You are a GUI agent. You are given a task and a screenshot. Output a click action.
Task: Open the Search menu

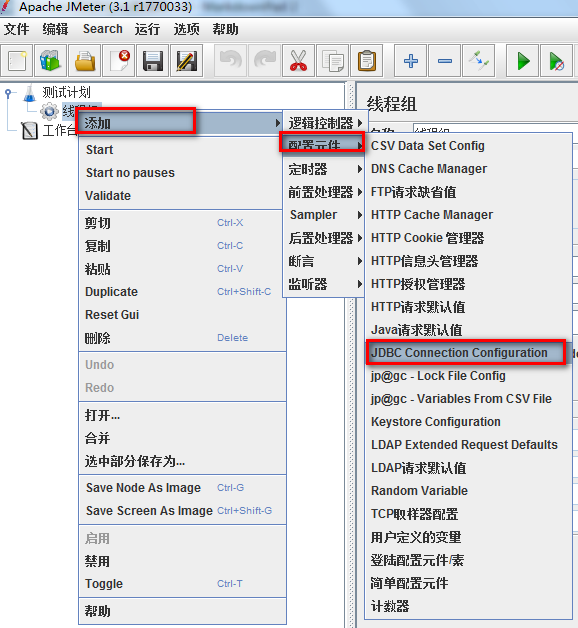point(103,29)
